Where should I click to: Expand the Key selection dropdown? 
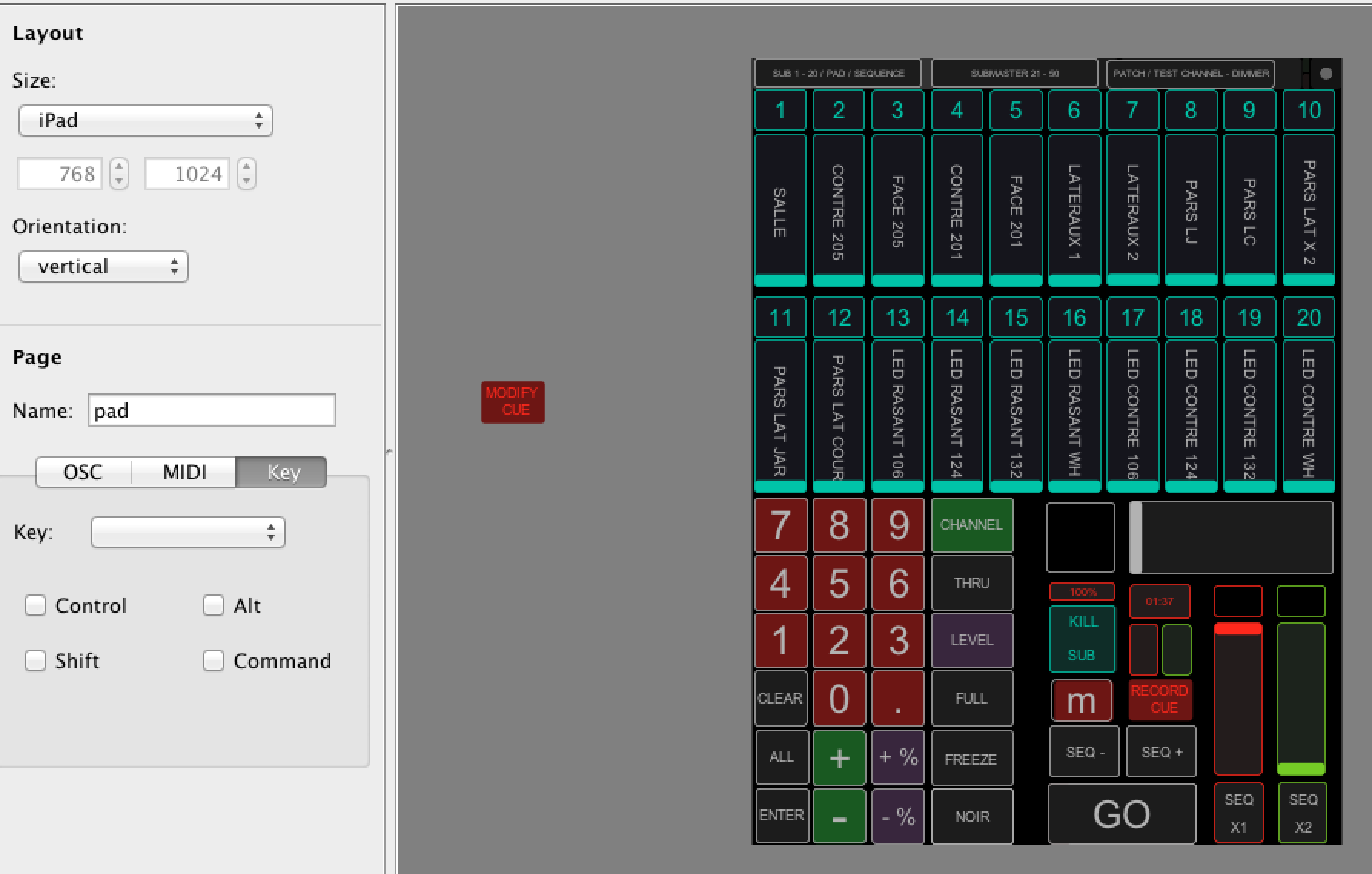coord(188,533)
